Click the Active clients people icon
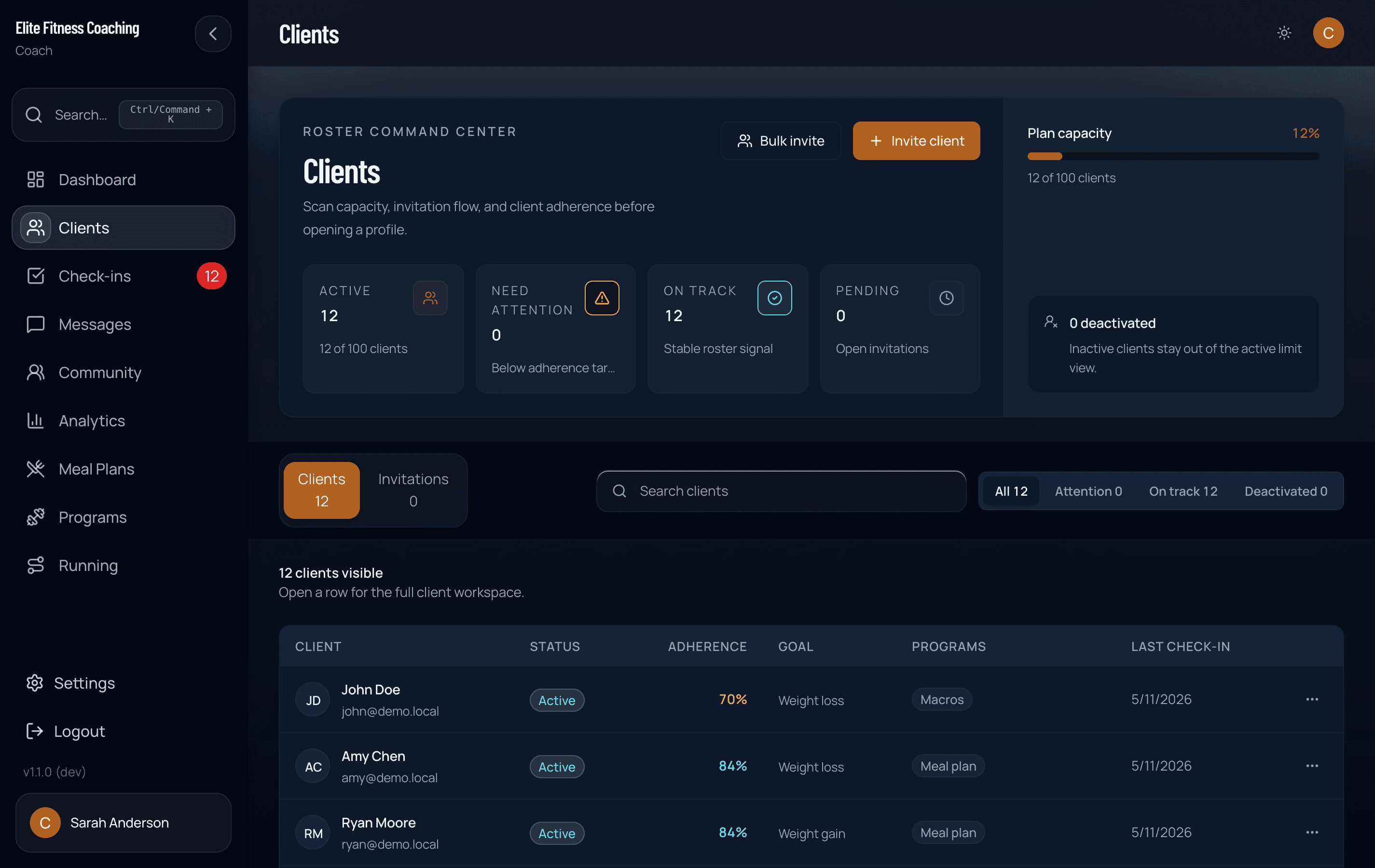 pyautogui.click(x=430, y=298)
